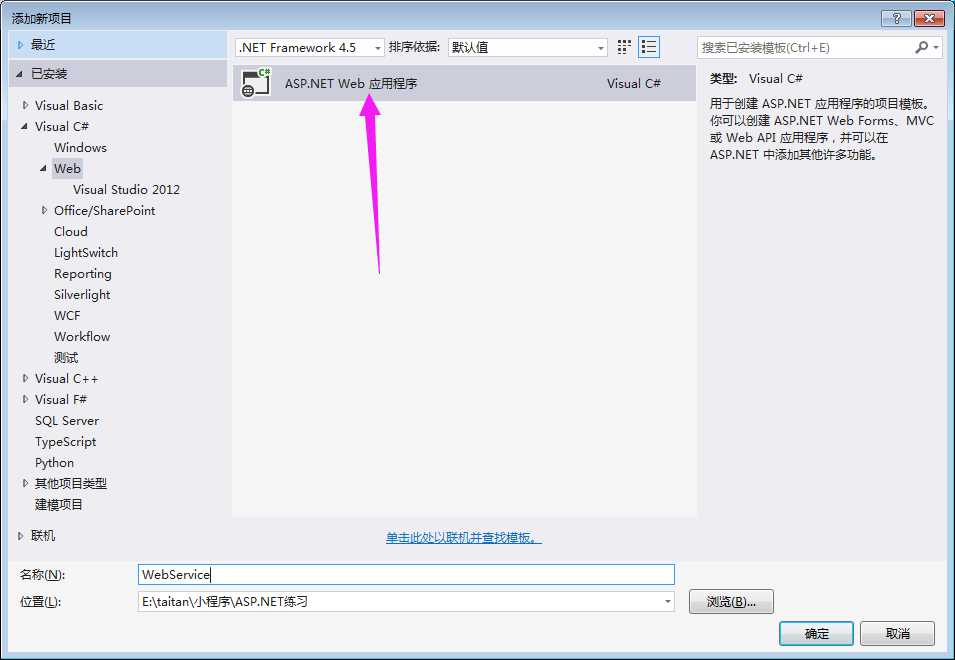Screen dimensions: 955x660
Task: Select SQL Server in tree
Action: point(67,421)
